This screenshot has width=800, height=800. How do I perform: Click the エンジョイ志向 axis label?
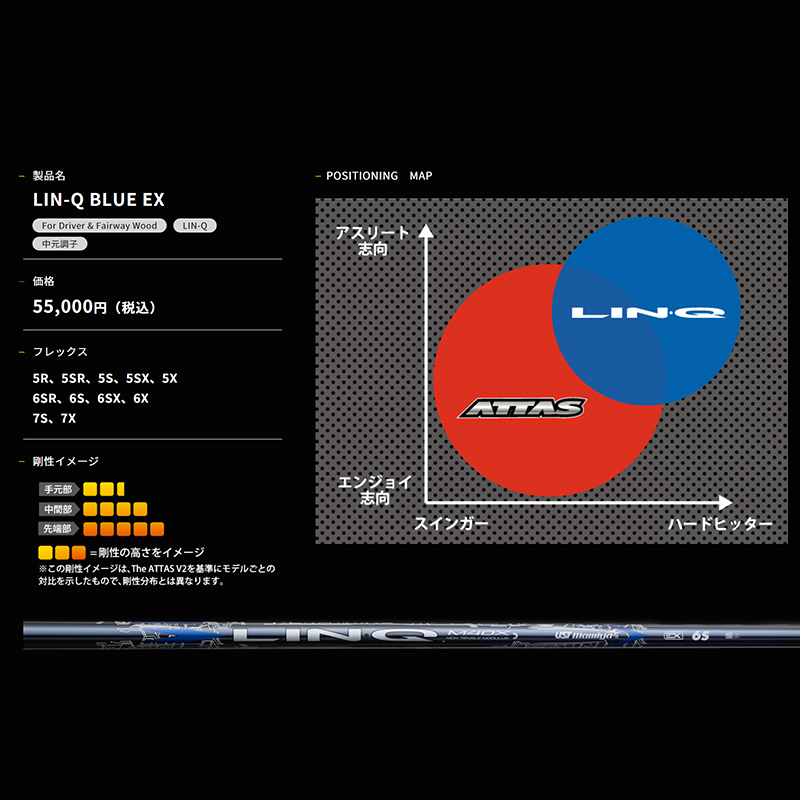tap(375, 490)
